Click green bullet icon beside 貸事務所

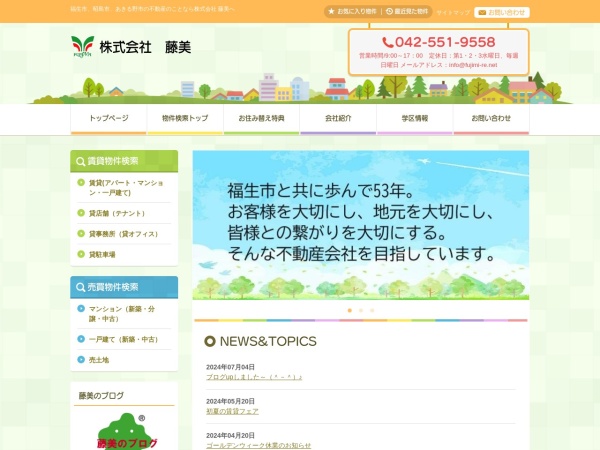[81, 233]
